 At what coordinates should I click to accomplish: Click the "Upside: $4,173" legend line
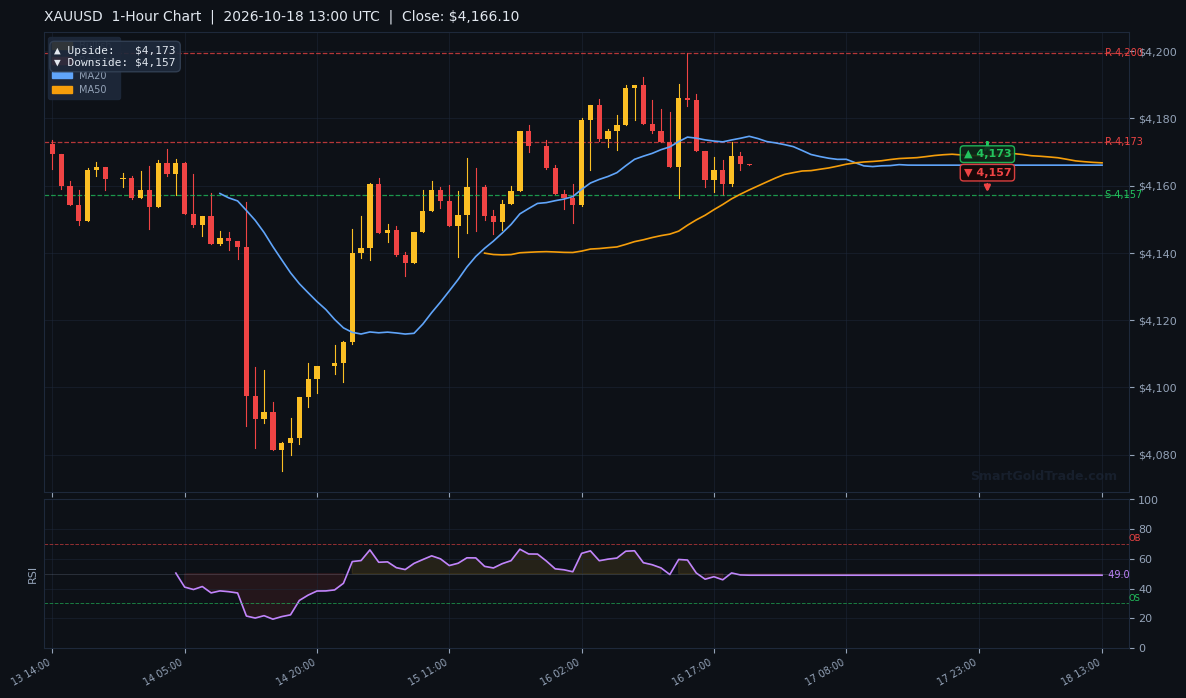point(114,50)
